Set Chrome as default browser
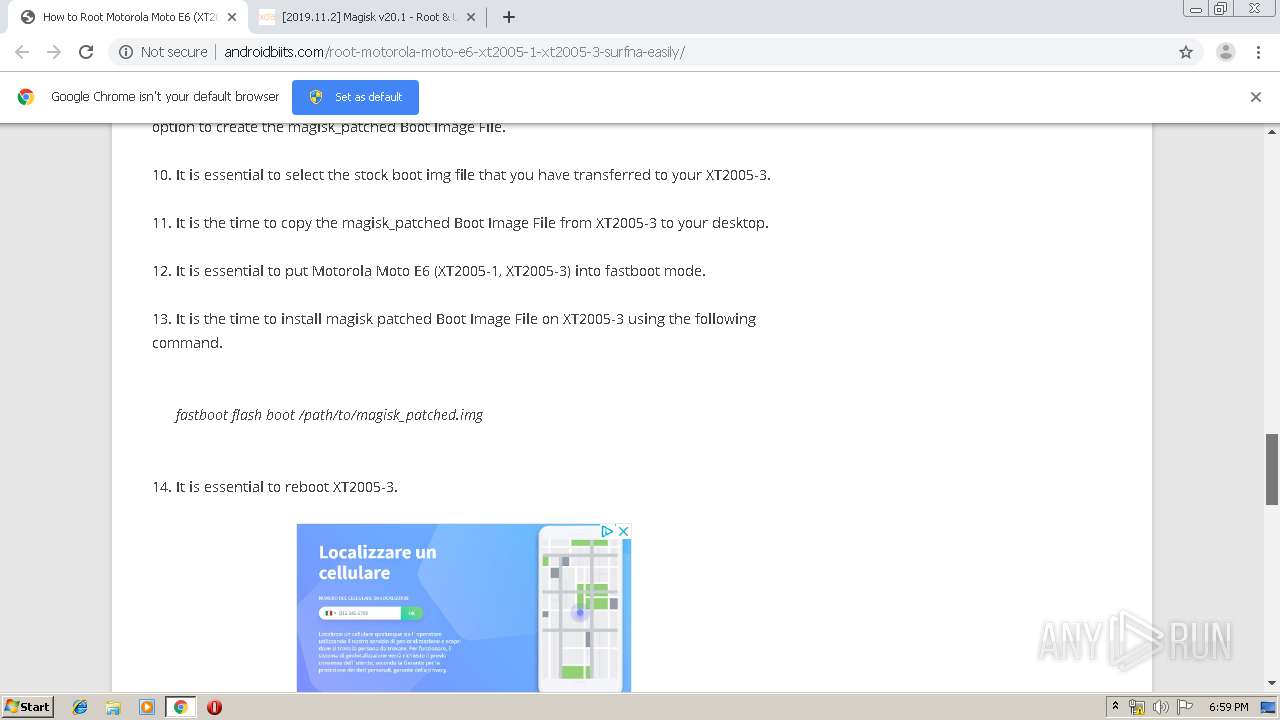1280x720 pixels. (x=355, y=97)
